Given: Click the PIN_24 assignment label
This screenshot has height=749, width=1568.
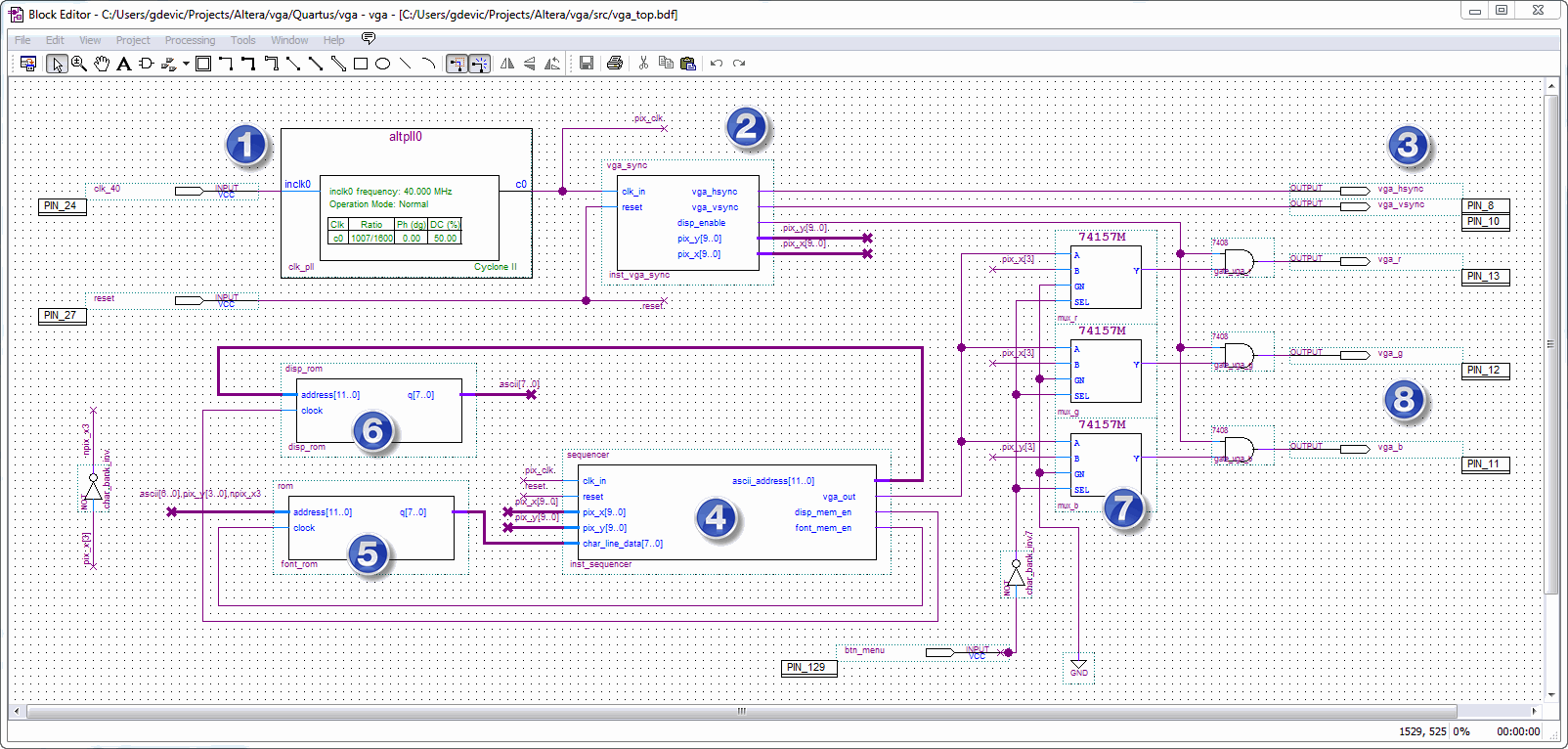Looking at the screenshot, I should [63, 206].
